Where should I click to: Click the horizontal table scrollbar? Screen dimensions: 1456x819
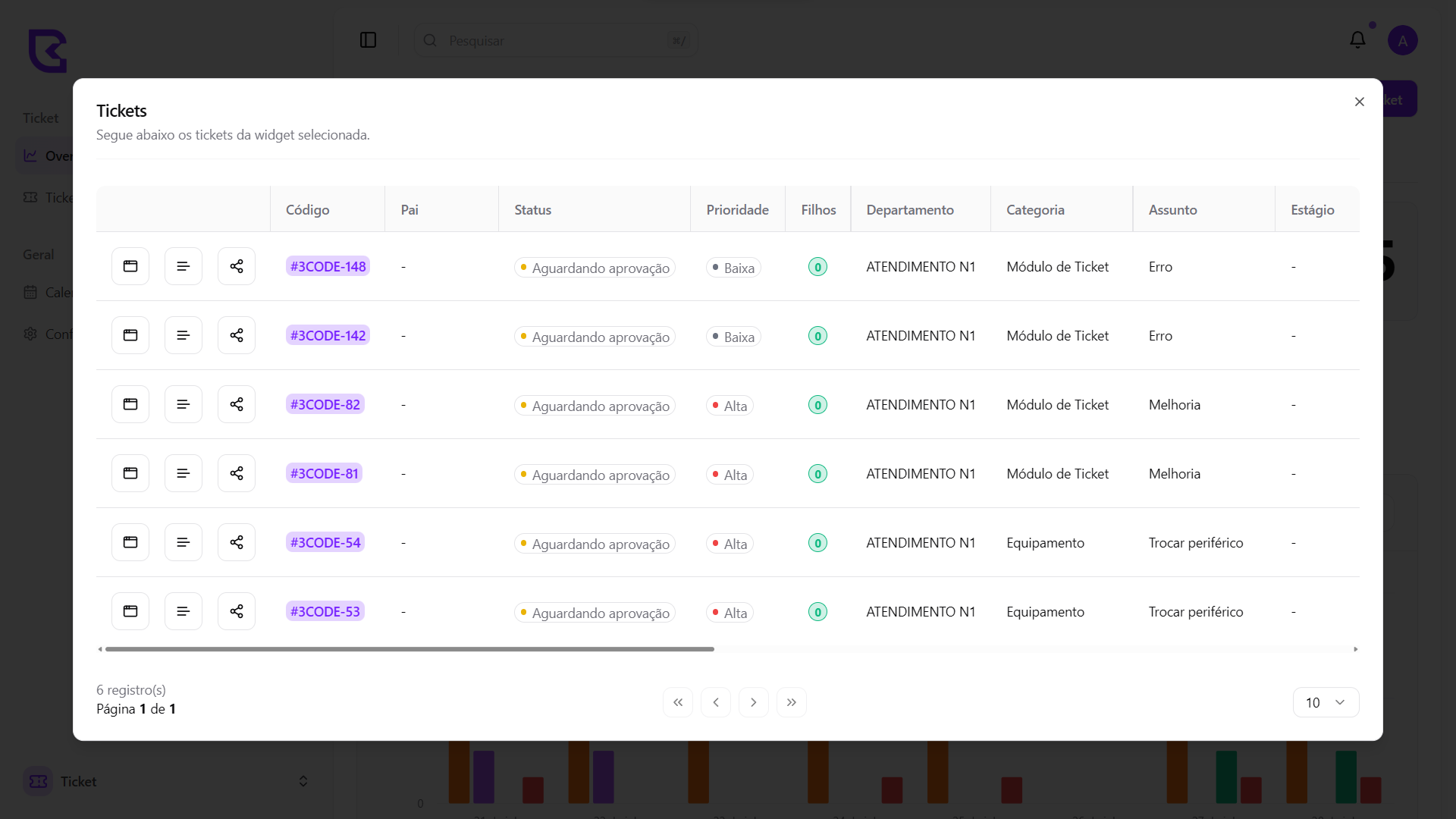click(x=409, y=649)
